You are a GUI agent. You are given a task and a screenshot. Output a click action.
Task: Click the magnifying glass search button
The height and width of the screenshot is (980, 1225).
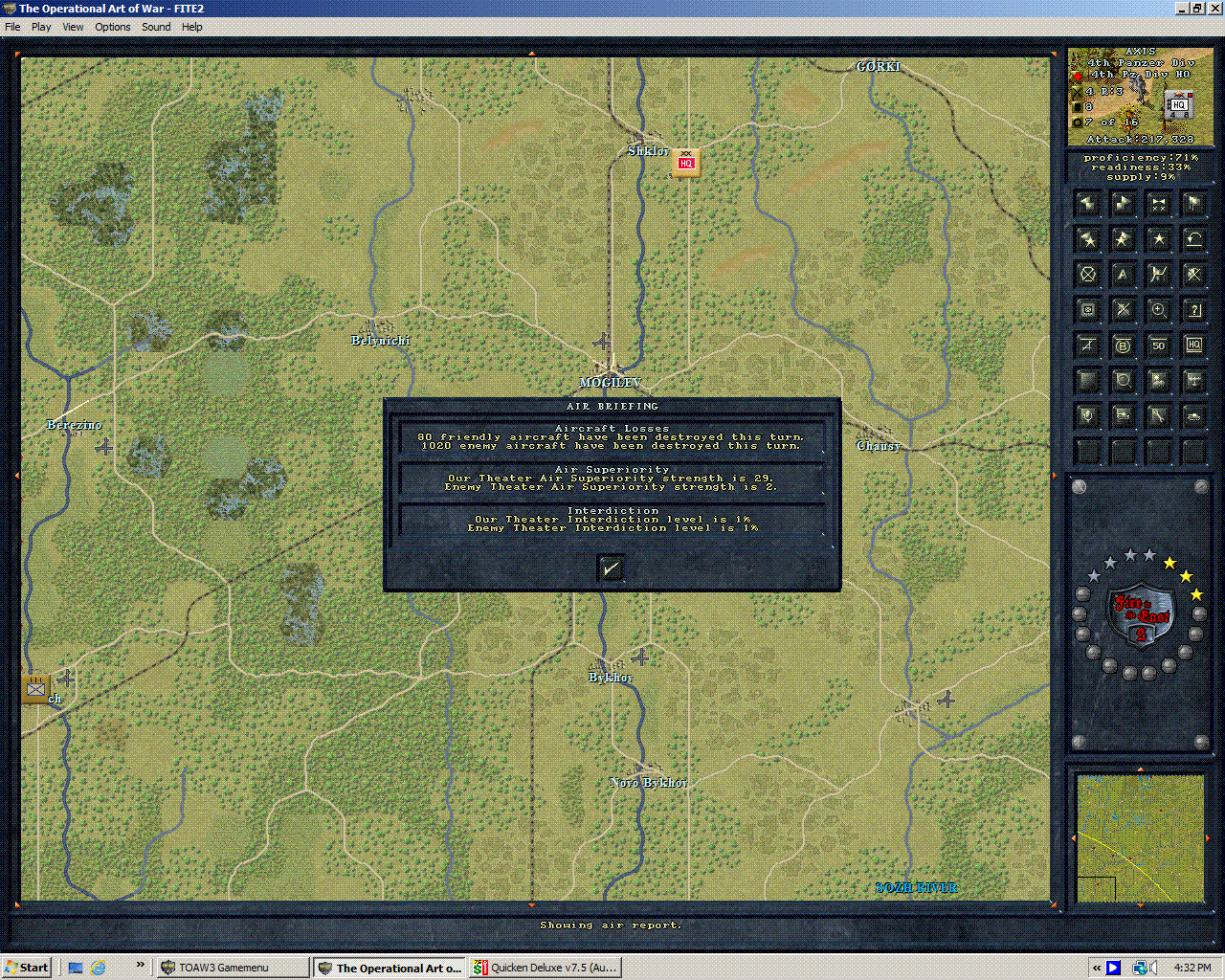(x=1123, y=380)
